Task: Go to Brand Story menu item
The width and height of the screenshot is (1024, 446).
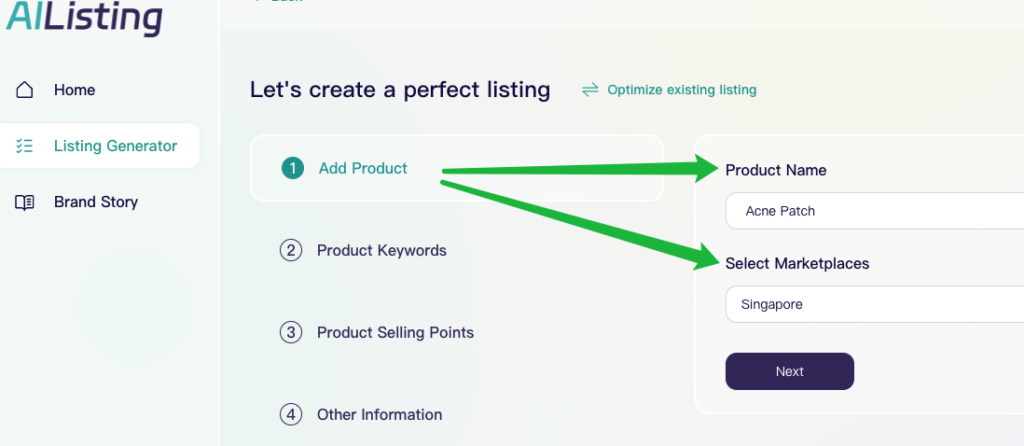Action: 96,202
